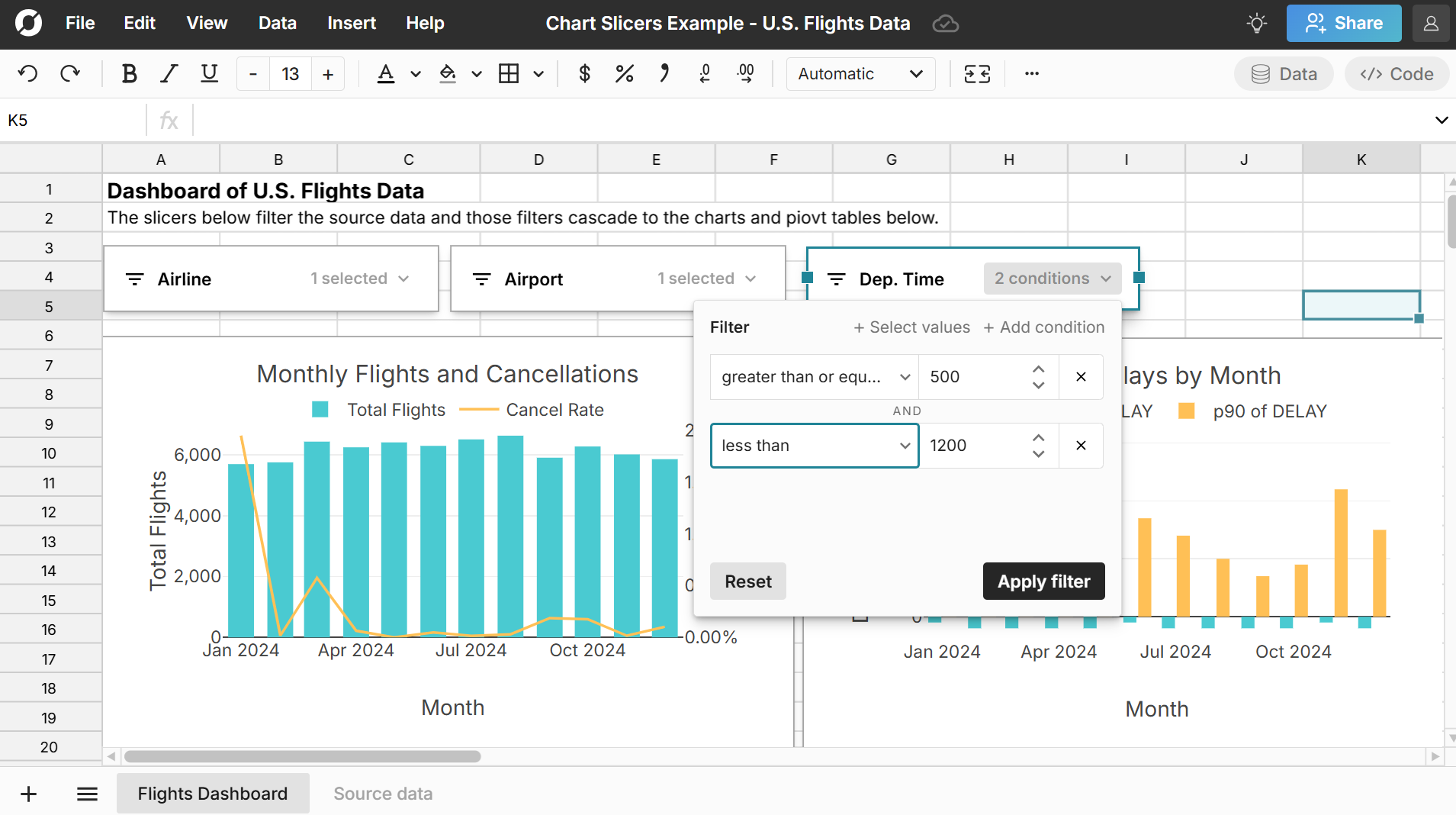
Task: Open the text color swatch
Action: (x=387, y=73)
